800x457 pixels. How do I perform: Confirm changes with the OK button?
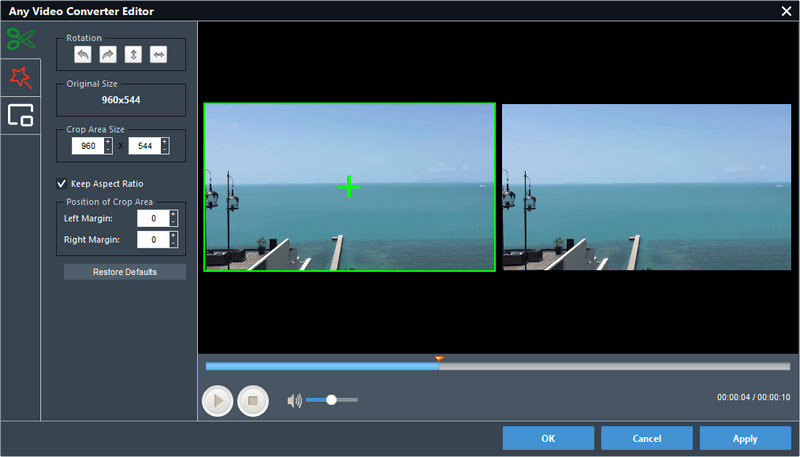click(548, 438)
